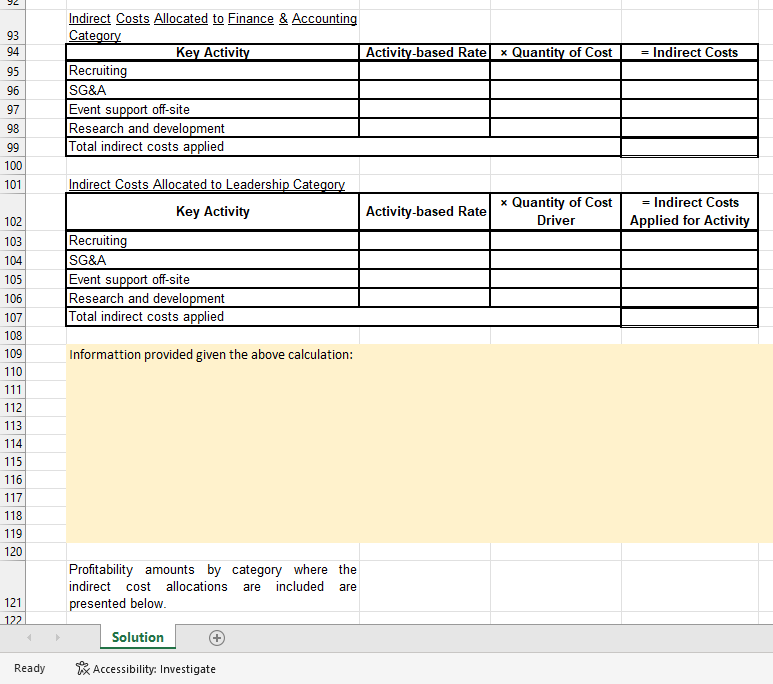773x684 pixels.
Task: Click Key Activity header in row 94
Action: [x=212, y=52]
